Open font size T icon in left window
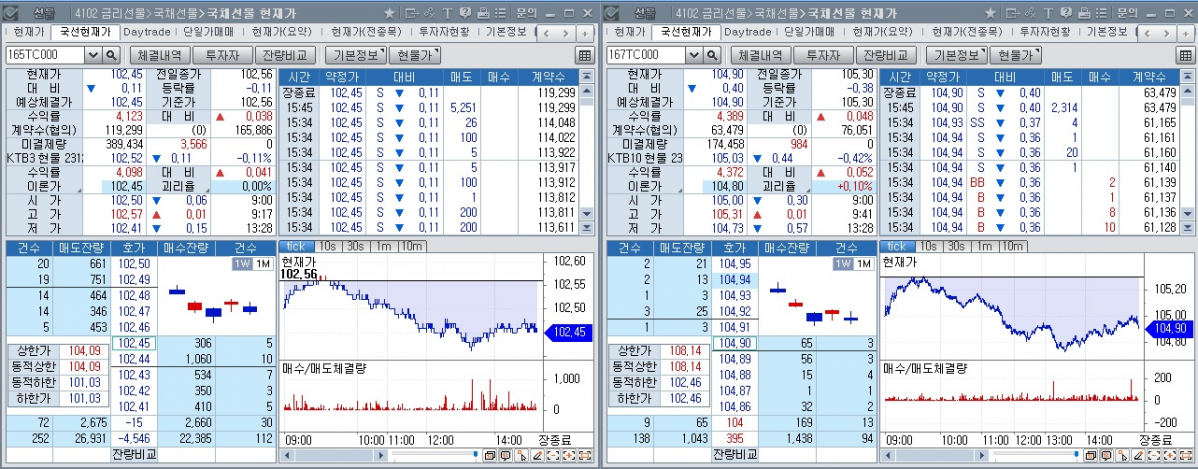Viewport: 1198px width, 469px height. pyautogui.click(x=447, y=13)
